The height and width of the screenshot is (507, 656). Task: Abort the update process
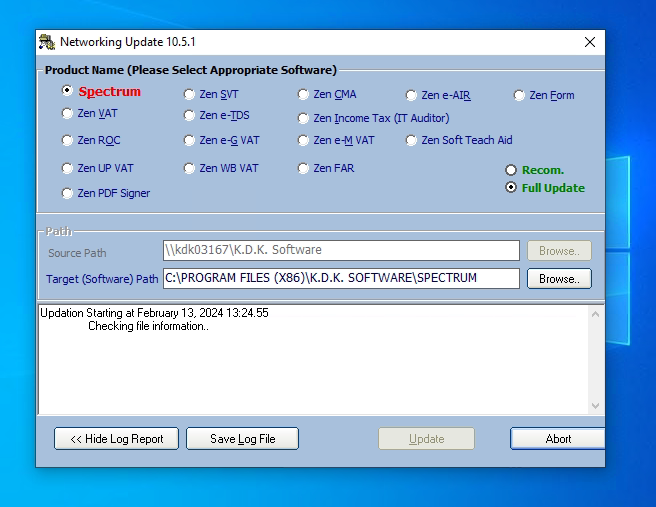(558, 438)
